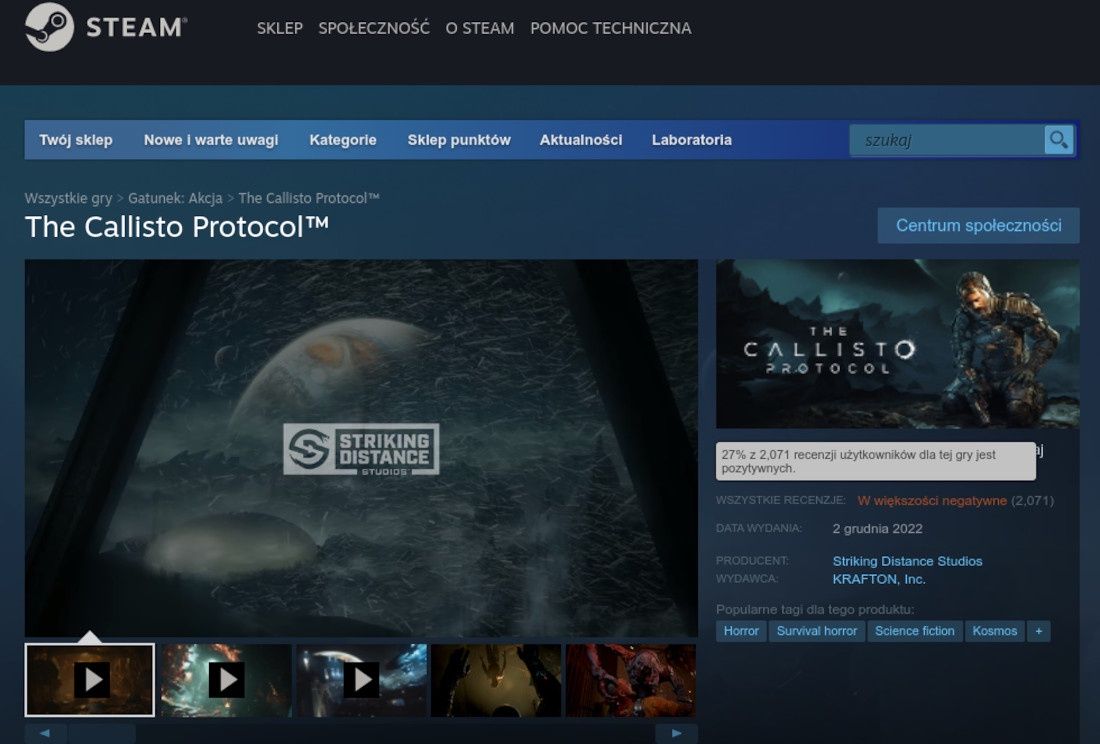Open the Twój sklep store tab
Image resolution: width=1100 pixels, height=744 pixels.
point(76,140)
